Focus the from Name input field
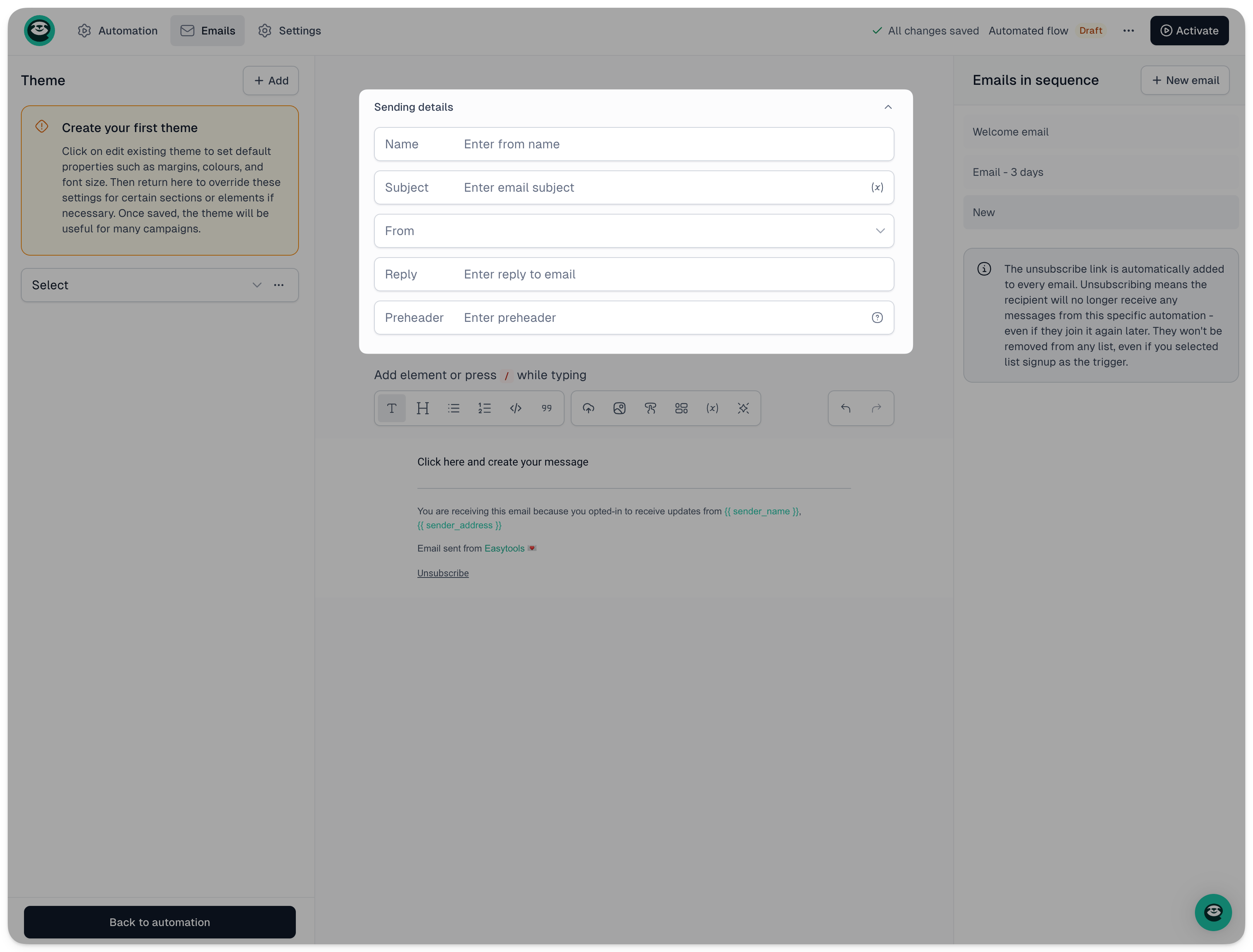Viewport: 1253px width, 952px height. coord(634,144)
